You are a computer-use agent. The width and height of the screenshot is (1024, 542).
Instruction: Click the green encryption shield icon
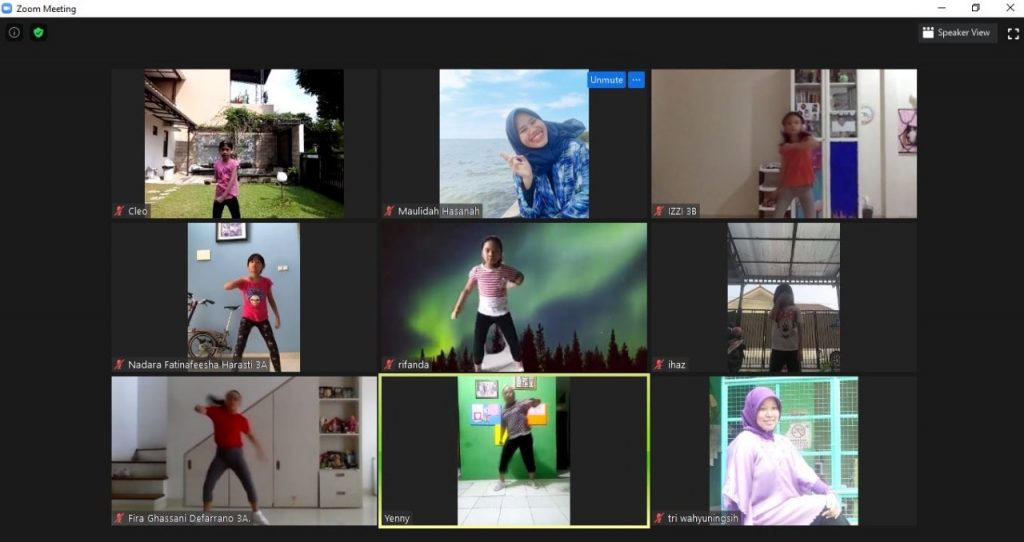click(x=38, y=33)
